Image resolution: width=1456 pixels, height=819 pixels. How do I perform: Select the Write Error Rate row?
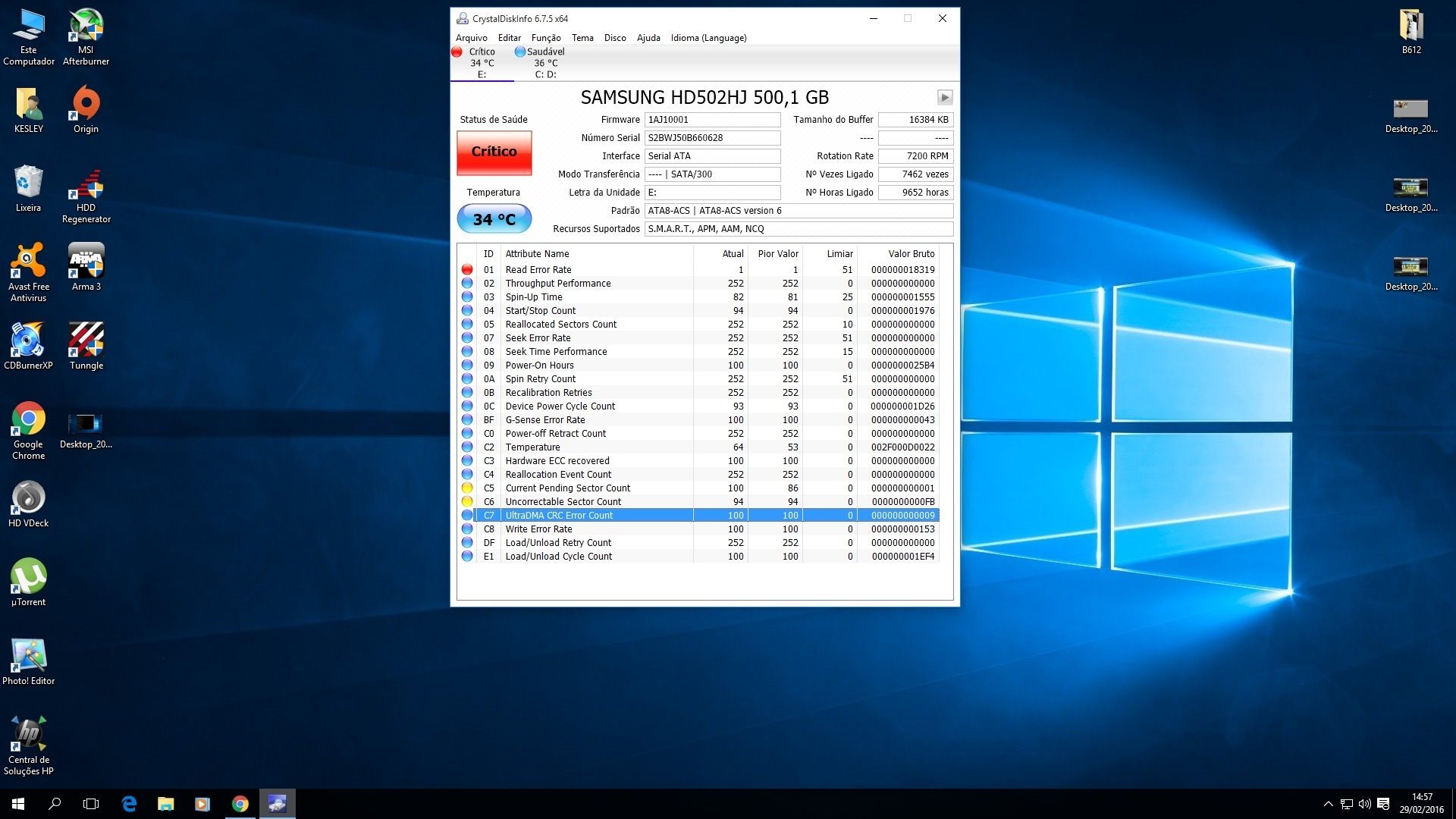point(698,529)
